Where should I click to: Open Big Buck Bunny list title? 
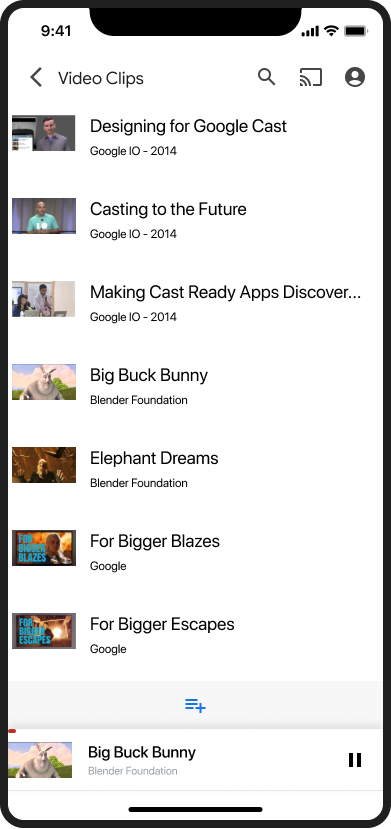(x=149, y=375)
